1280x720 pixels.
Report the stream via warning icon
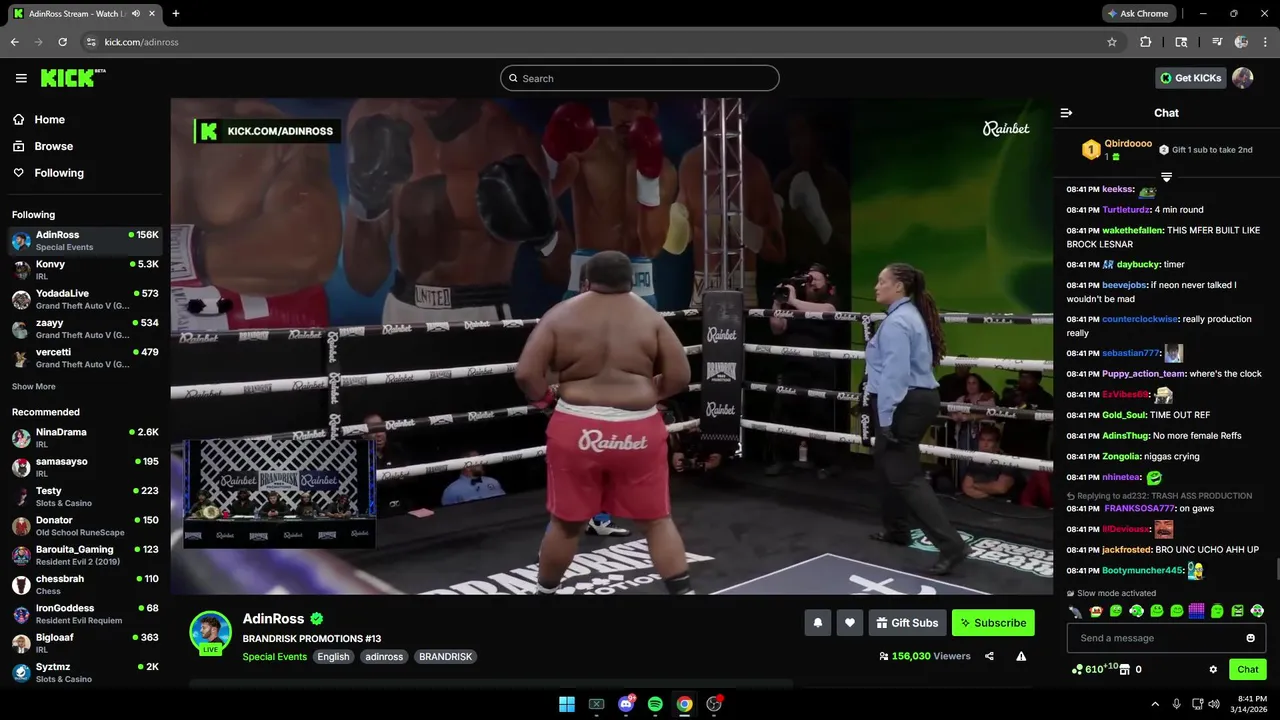click(1021, 656)
